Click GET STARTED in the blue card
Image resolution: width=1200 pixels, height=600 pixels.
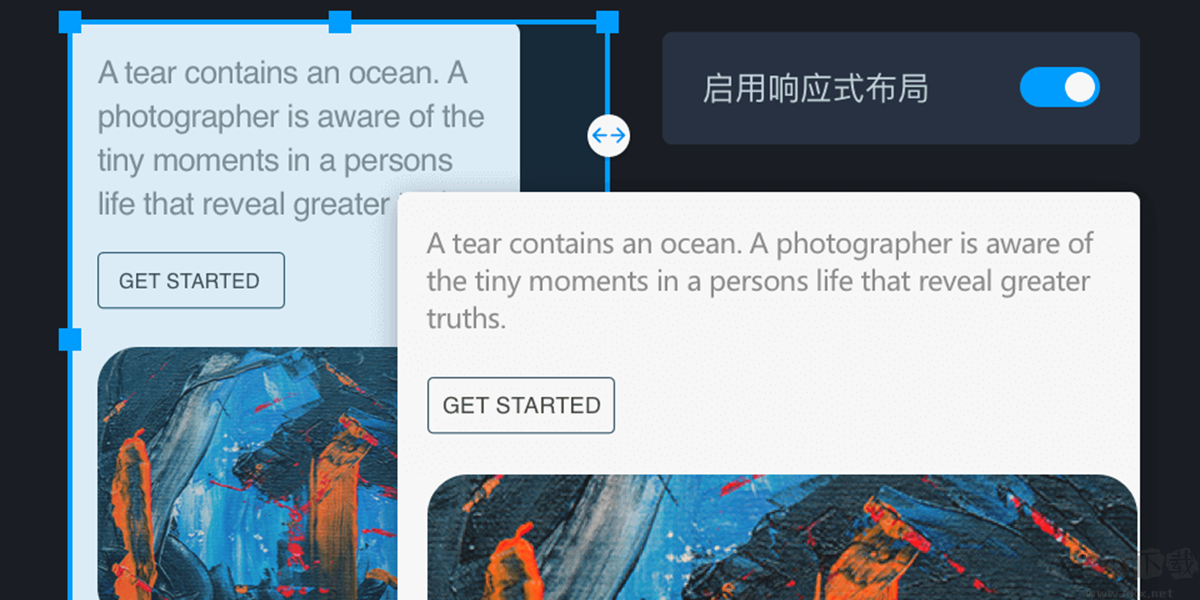(x=190, y=281)
